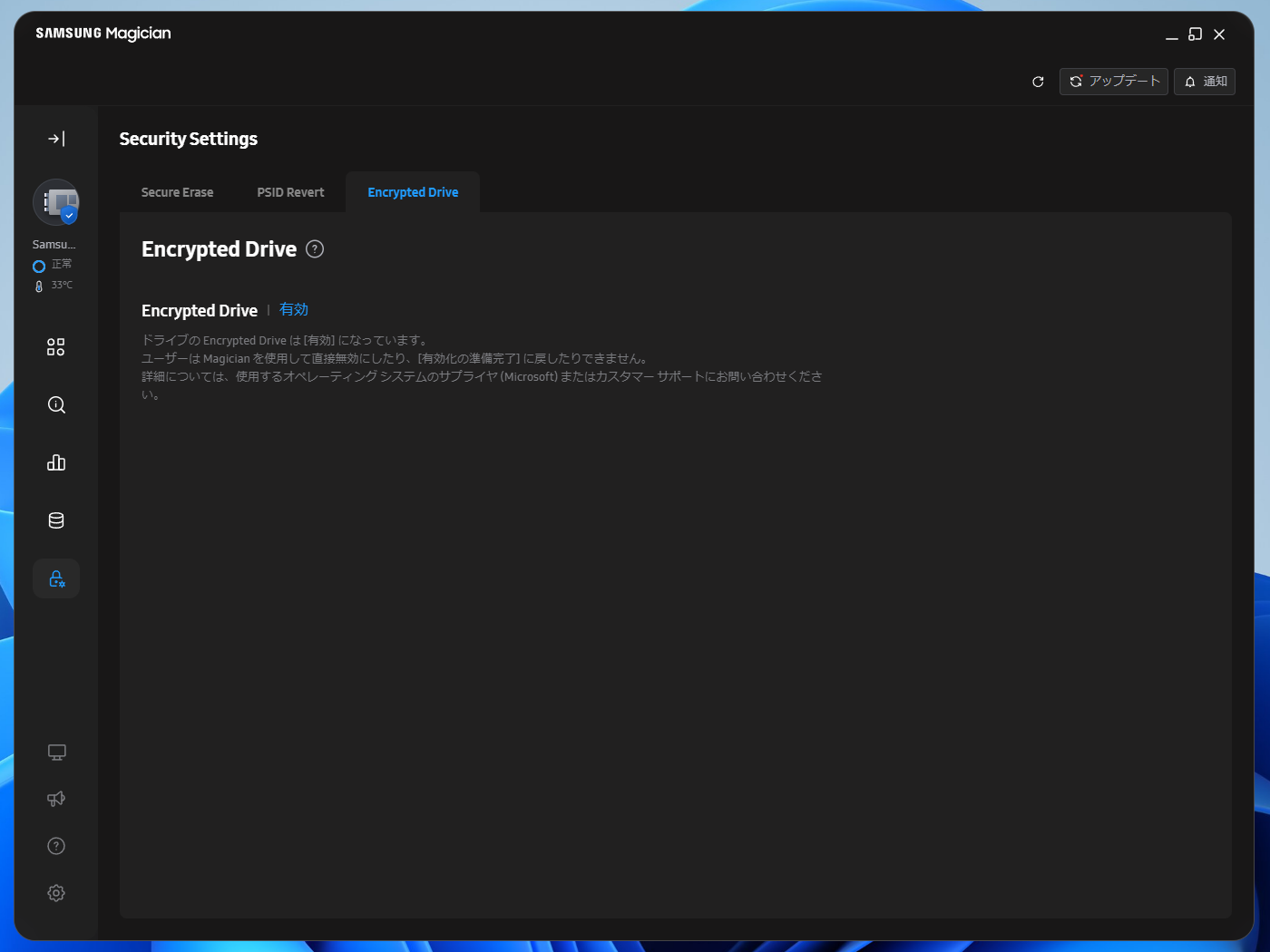Viewport: 1270px width, 952px height.
Task: Open the security settings lock icon
Action: [x=56, y=578]
